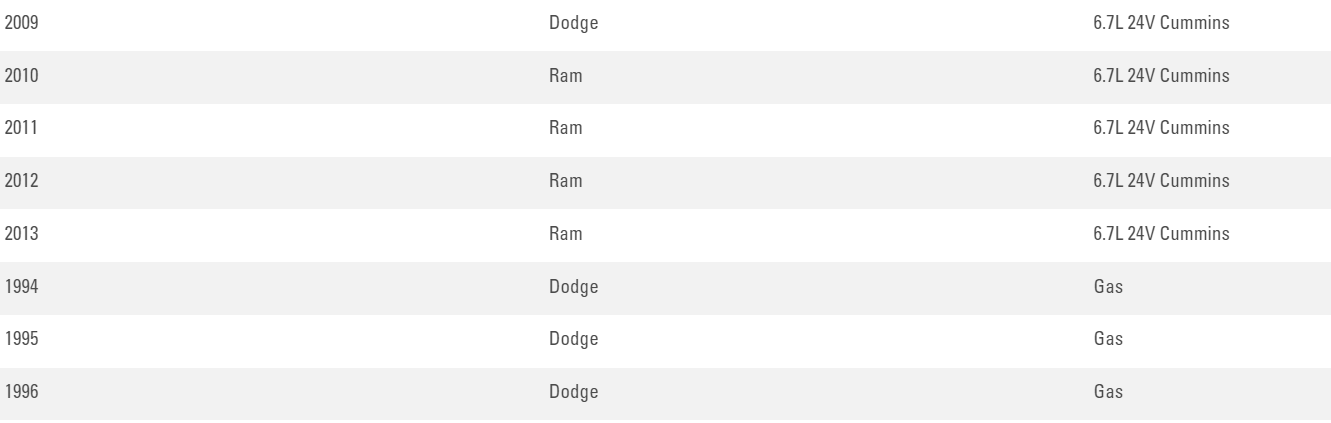The image size is (1331, 423).
Task: Click Gas in the 1994 row
Action: pyautogui.click(x=1109, y=286)
